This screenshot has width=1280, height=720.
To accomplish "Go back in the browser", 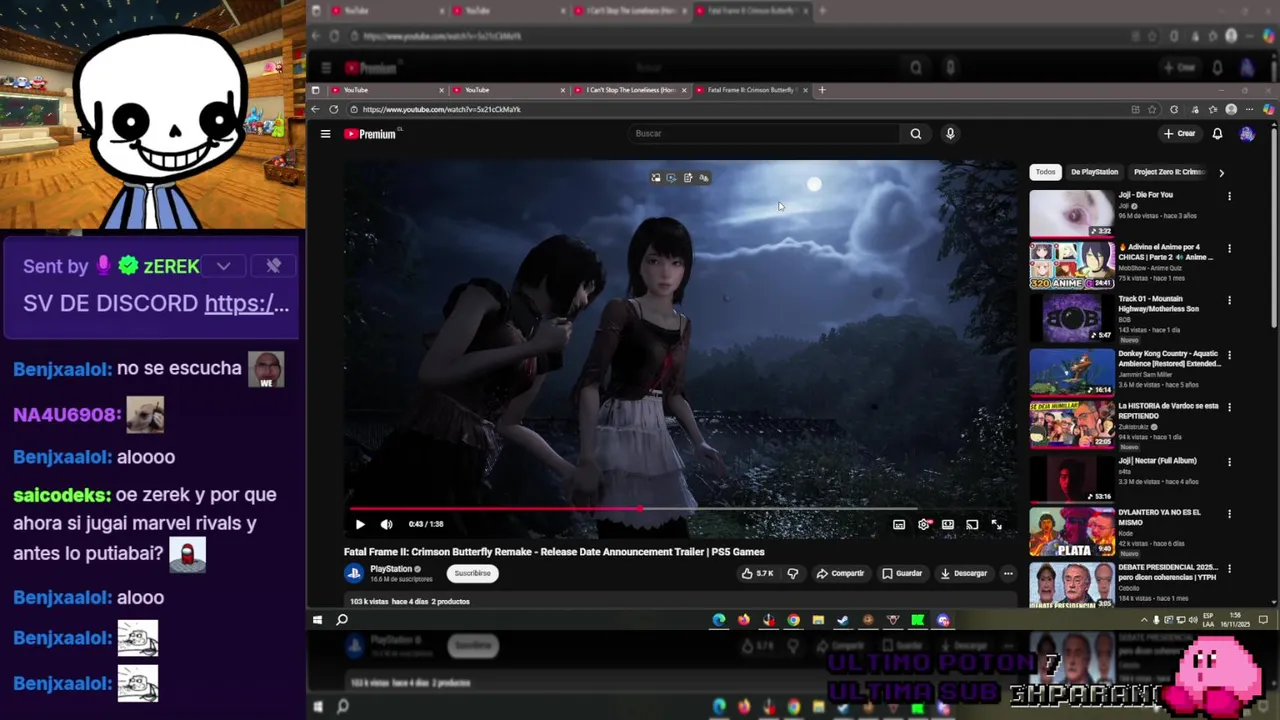I will pyautogui.click(x=316, y=109).
